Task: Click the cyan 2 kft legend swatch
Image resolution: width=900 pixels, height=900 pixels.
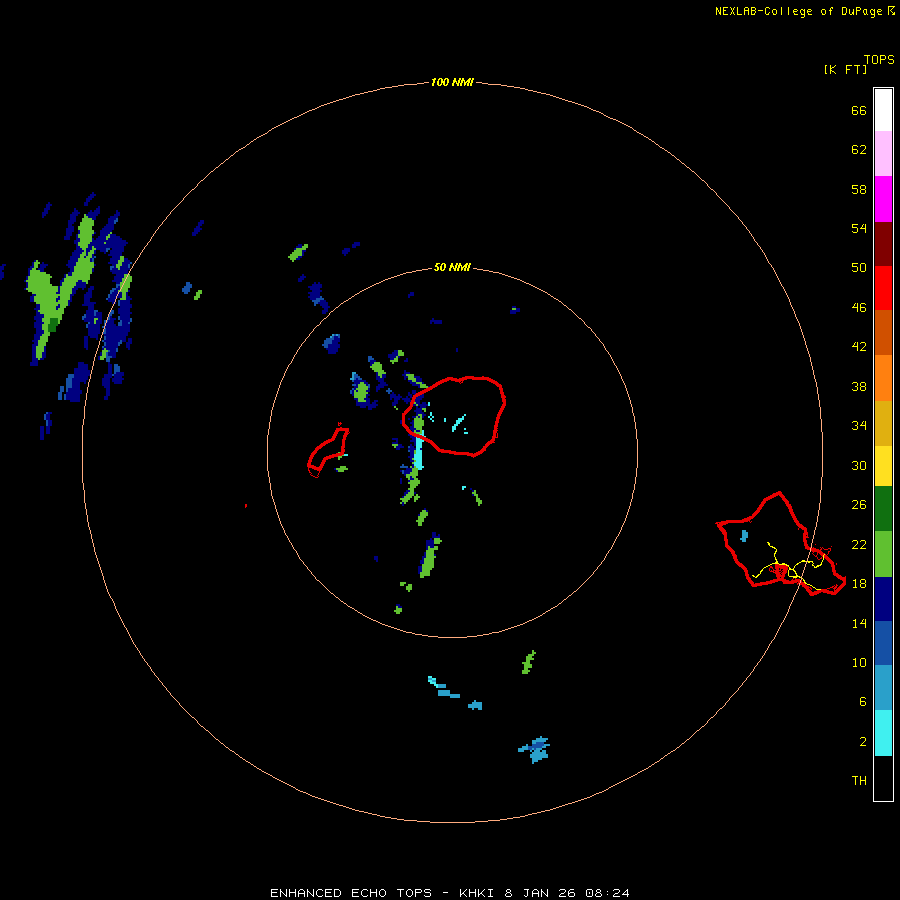Action: [883, 733]
